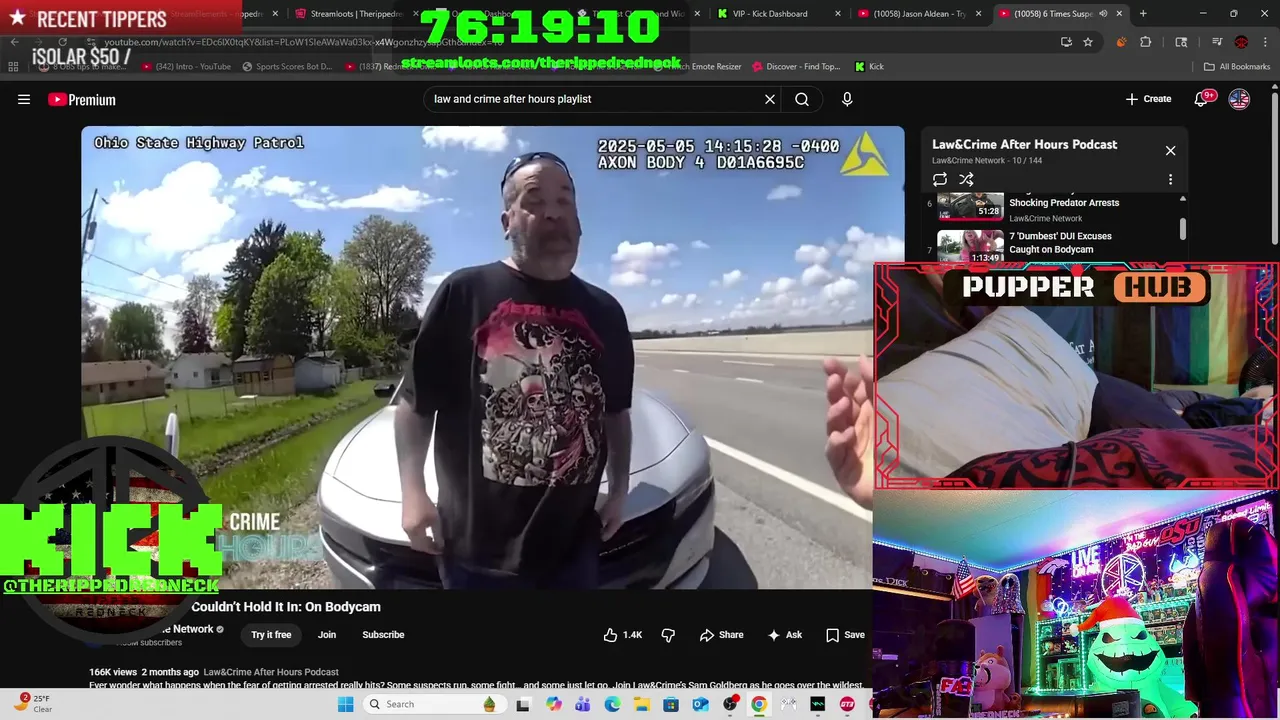Open YouTube notifications bell
The height and width of the screenshot is (720, 1280).
click(x=1203, y=99)
